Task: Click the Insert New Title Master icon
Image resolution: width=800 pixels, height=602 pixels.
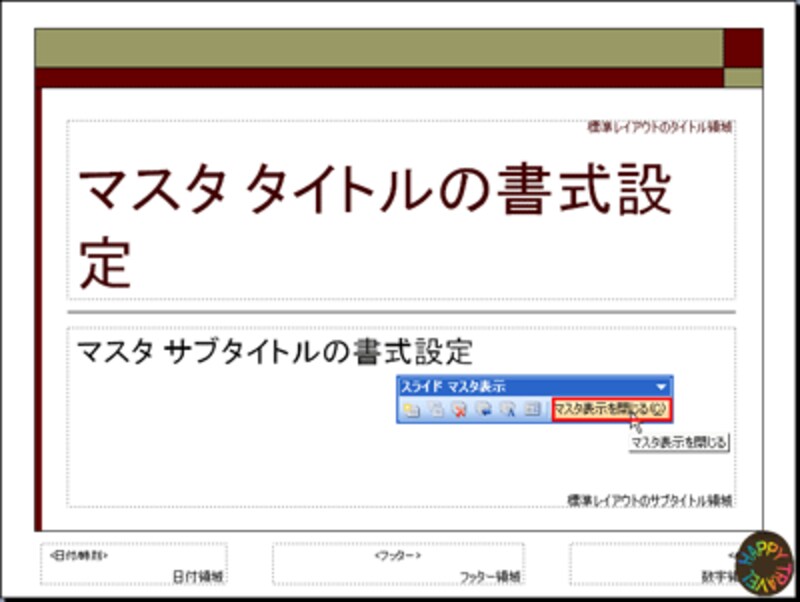Action: (x=436, y=409)
